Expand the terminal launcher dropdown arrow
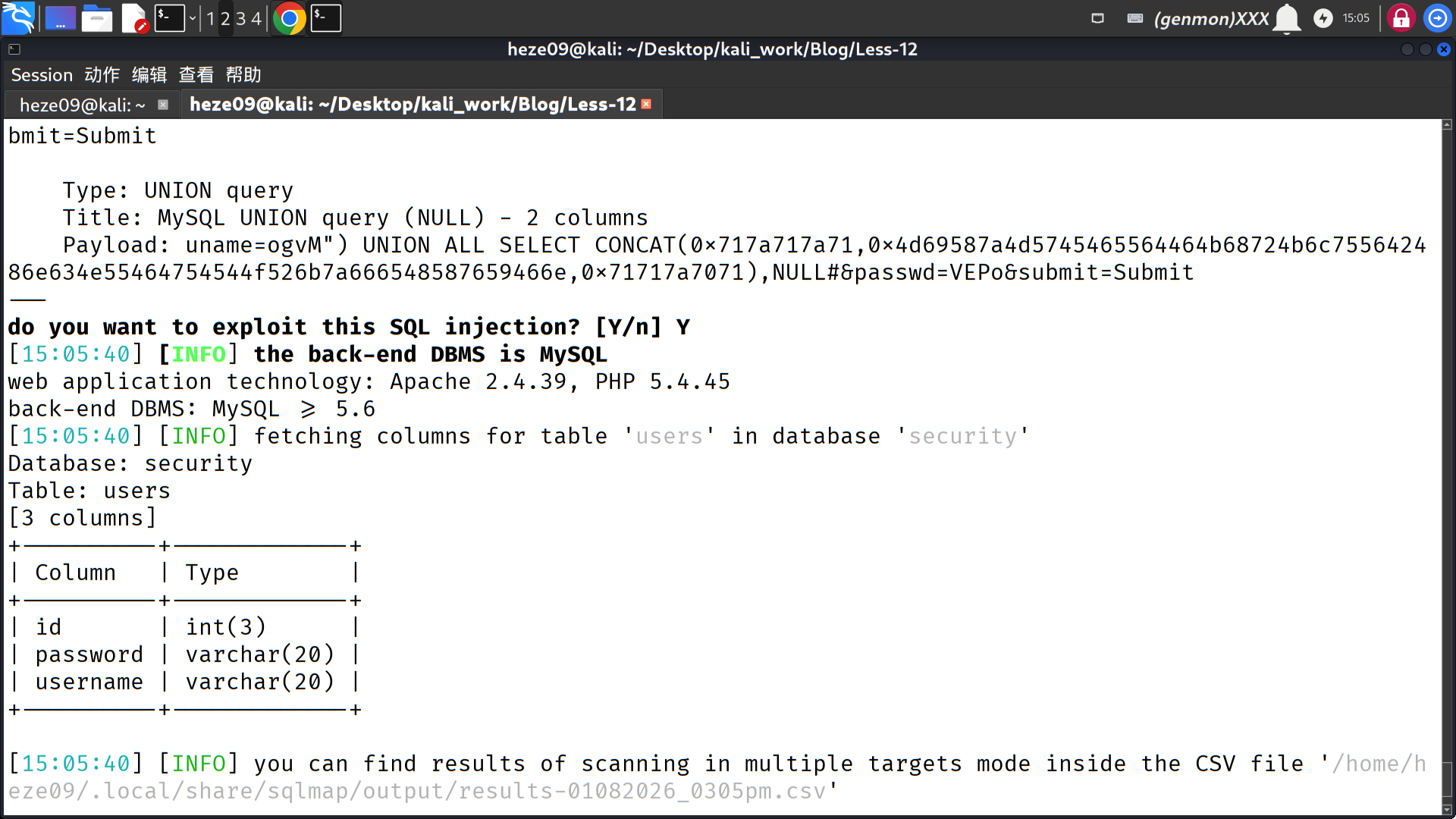1456x819 pixels. (x=193, y=18)
